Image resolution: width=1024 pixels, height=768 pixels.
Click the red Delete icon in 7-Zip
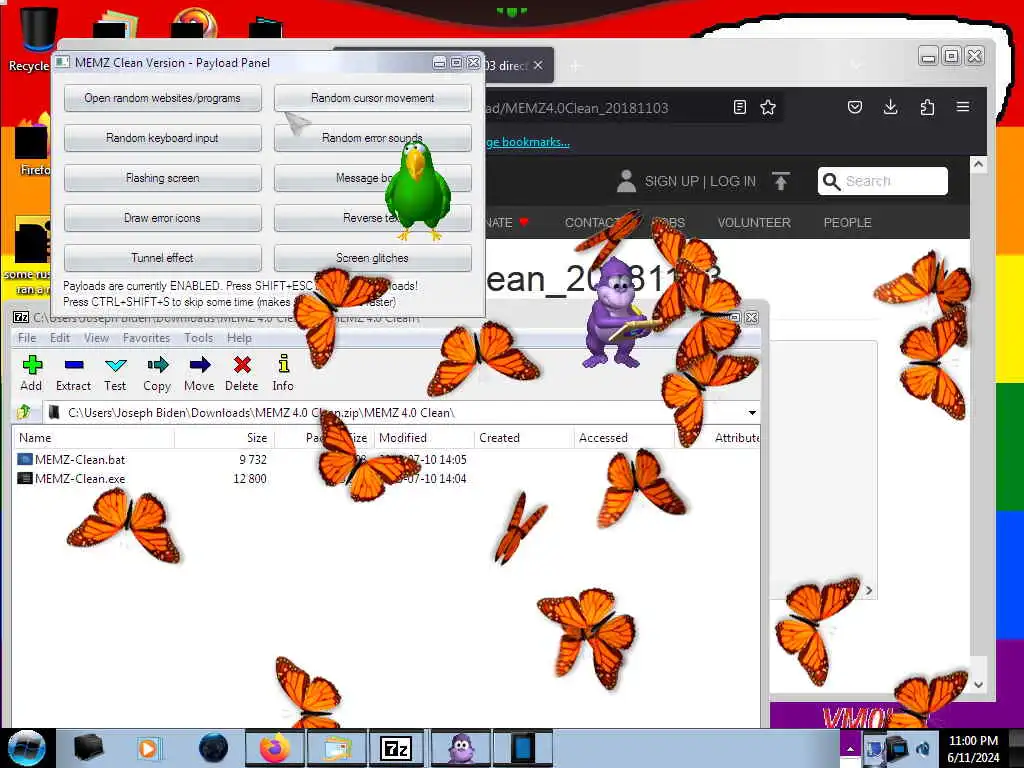[x=242, y=364]
